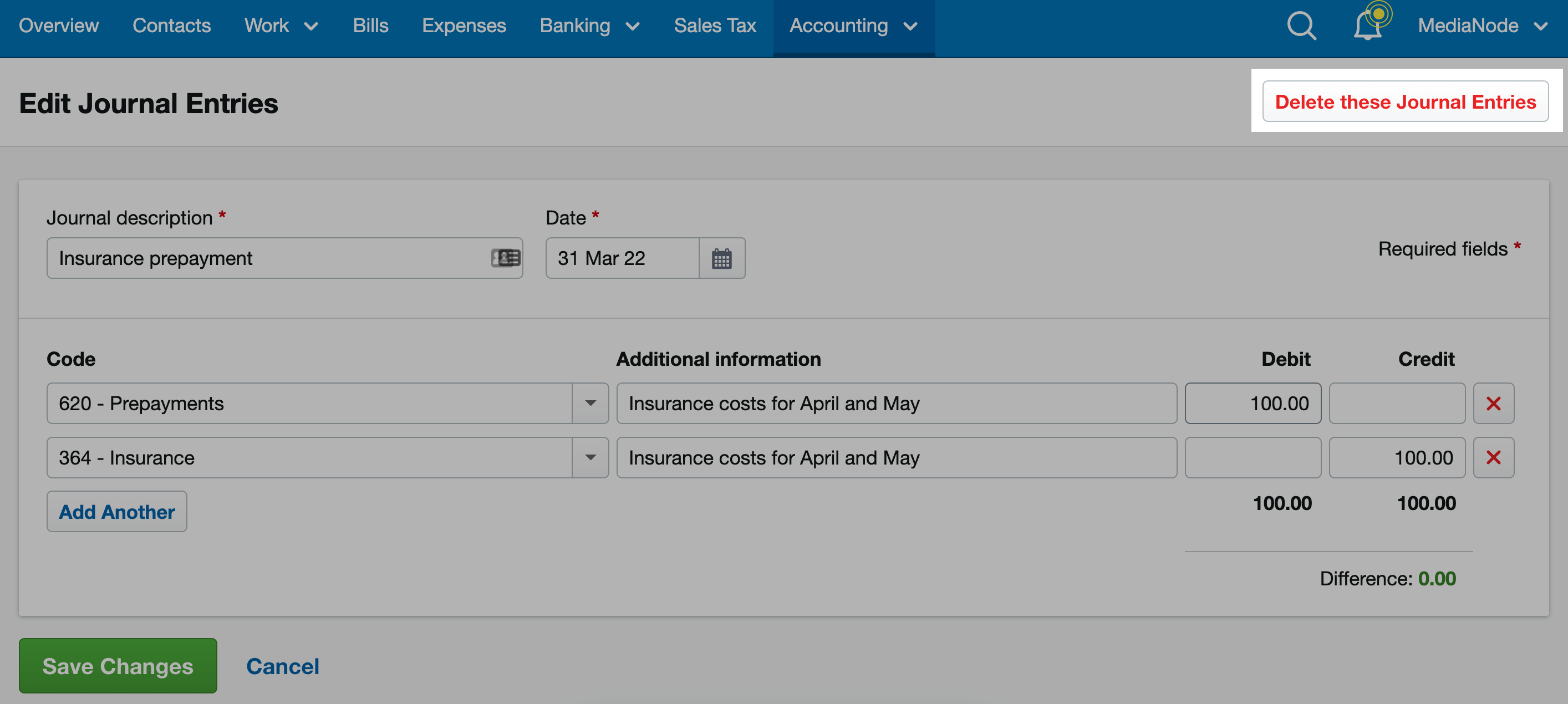Click the empty Insurance debit field
Image resolution: width=1568 pixels, height=704 pixels.
[1253, 457]
